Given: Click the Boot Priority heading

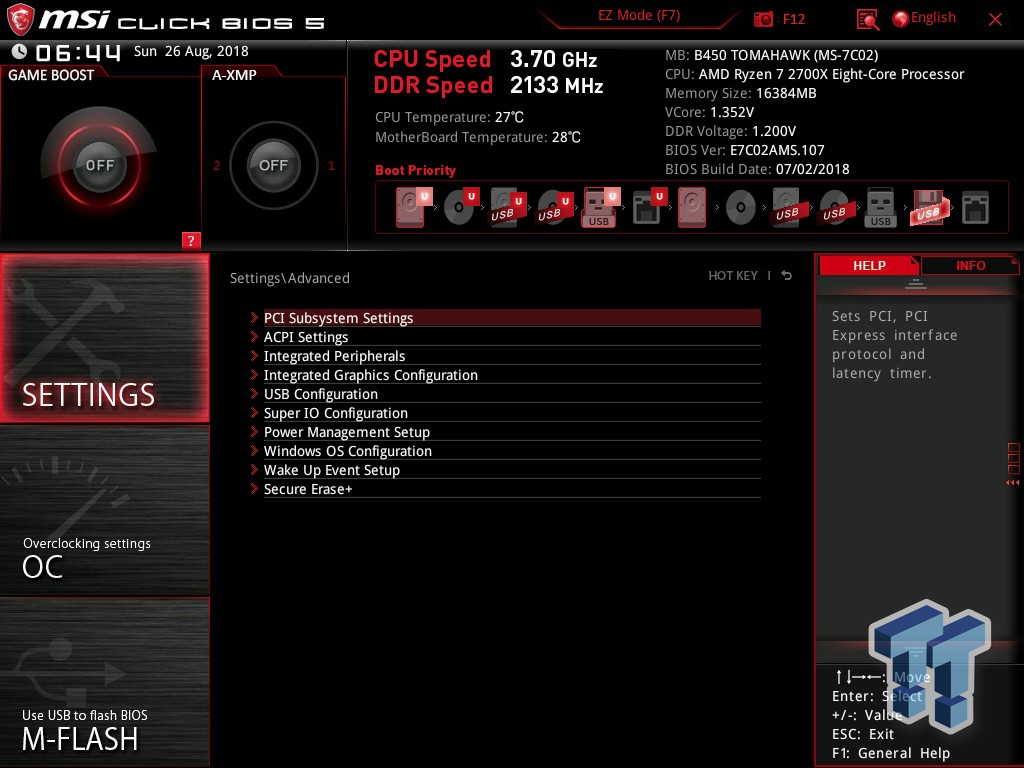Looking at the screenshot, I should click(x=415, y=170).
